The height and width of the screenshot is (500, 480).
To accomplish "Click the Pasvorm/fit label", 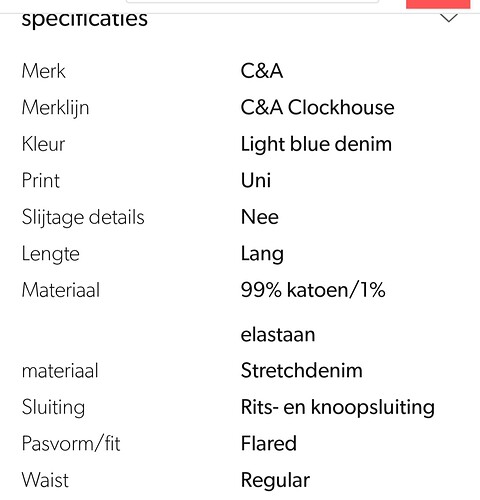I will point(71,444).
